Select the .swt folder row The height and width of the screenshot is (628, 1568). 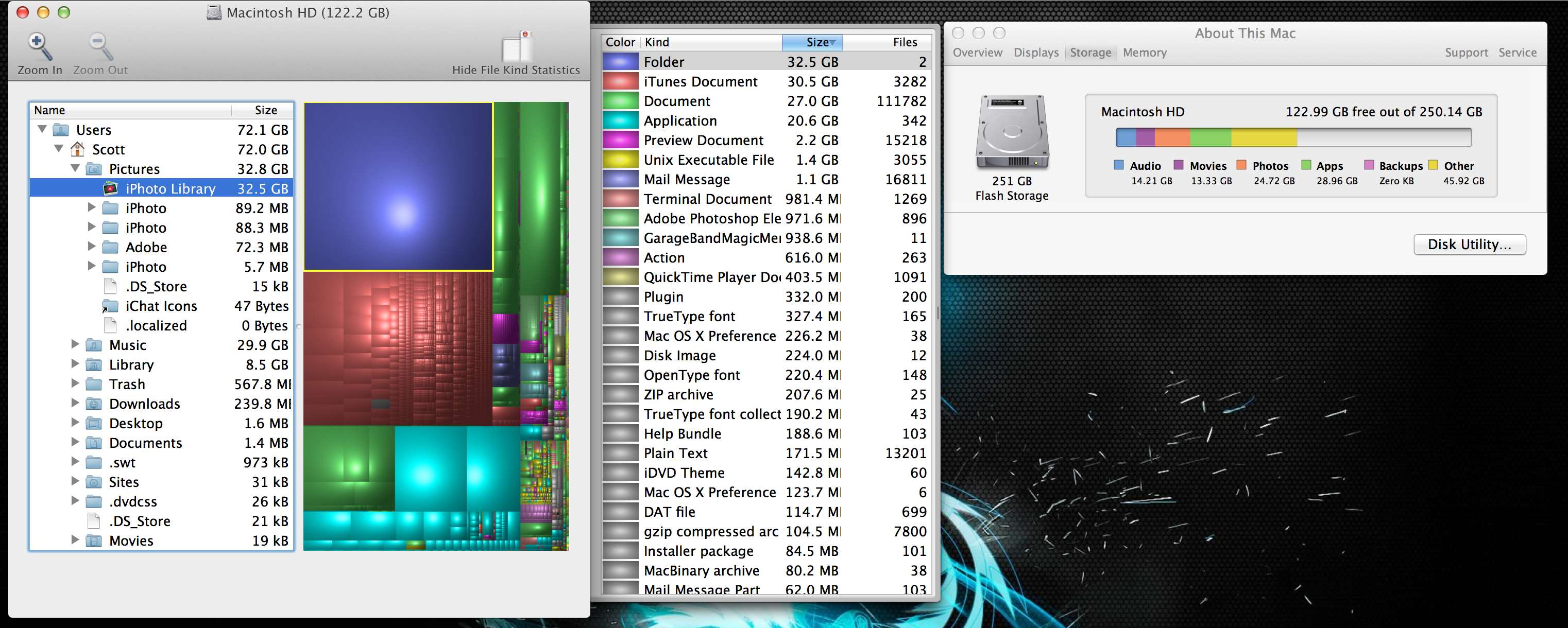click(x=161, y=462)
